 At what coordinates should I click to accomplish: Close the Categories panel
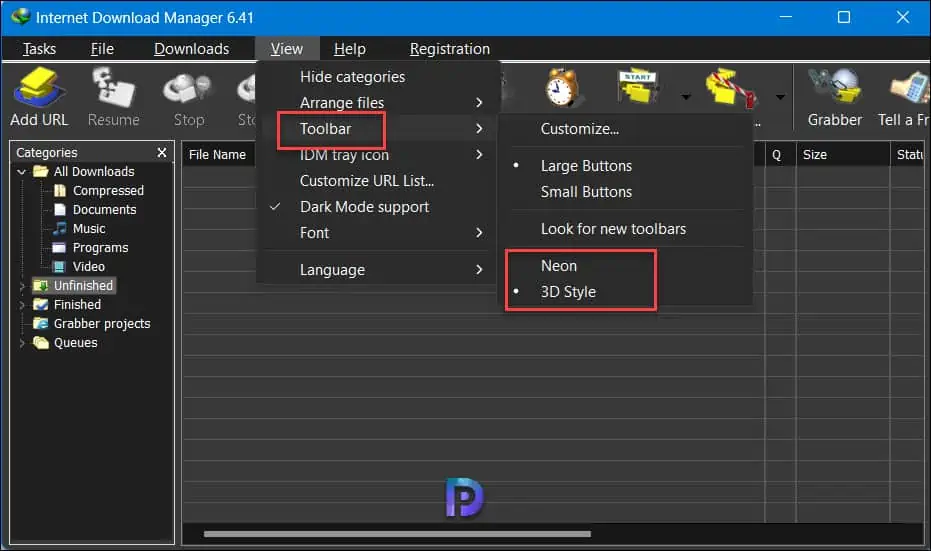point(162,153)
